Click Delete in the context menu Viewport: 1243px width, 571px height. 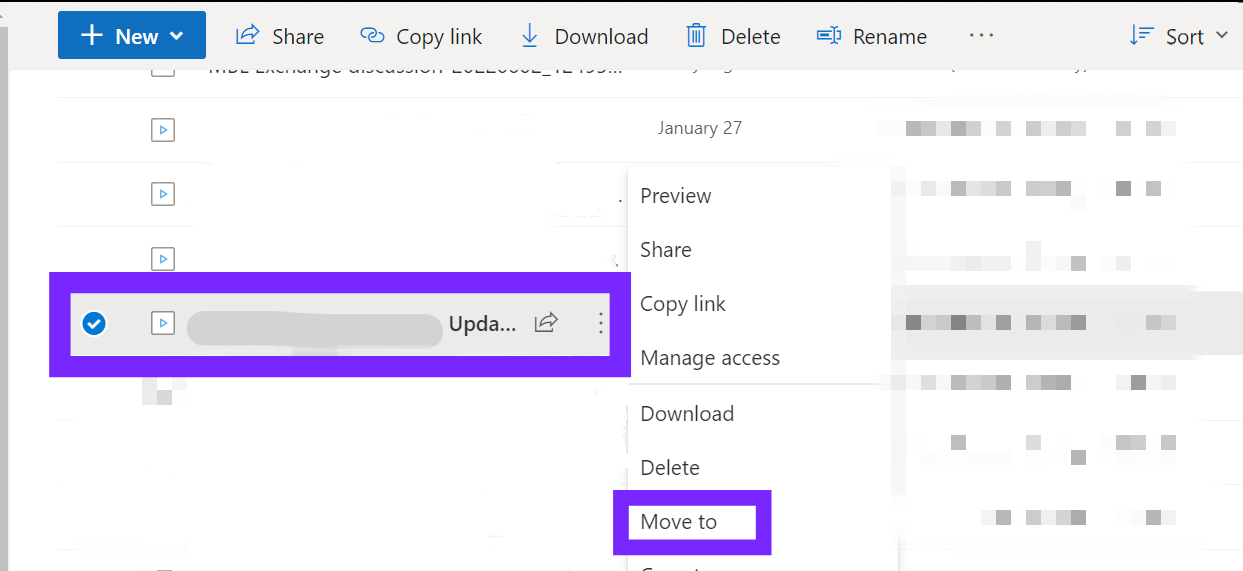(x=670, y=468)
